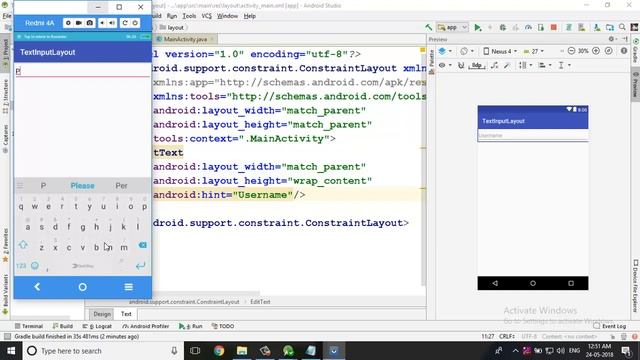Open the orientation dropdown in preview
Viewport: 640px width, 360px height.
[467, 51]
